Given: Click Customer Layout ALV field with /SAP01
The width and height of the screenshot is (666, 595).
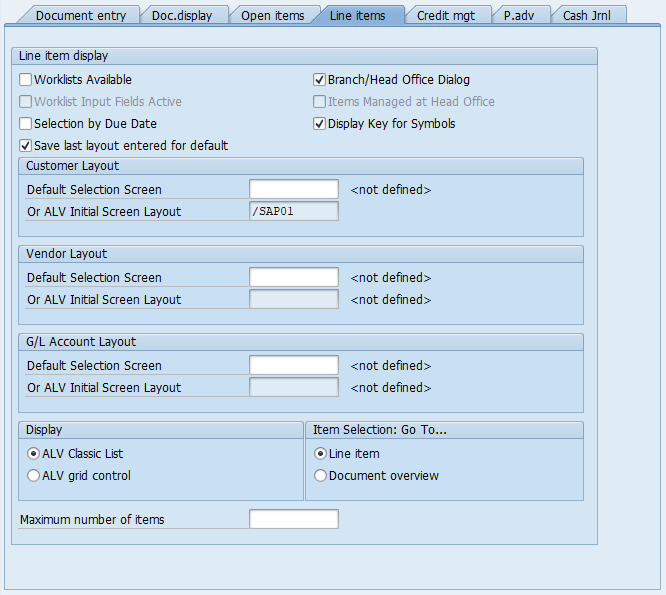Looking at the screenshot, I should pos(294,211).
